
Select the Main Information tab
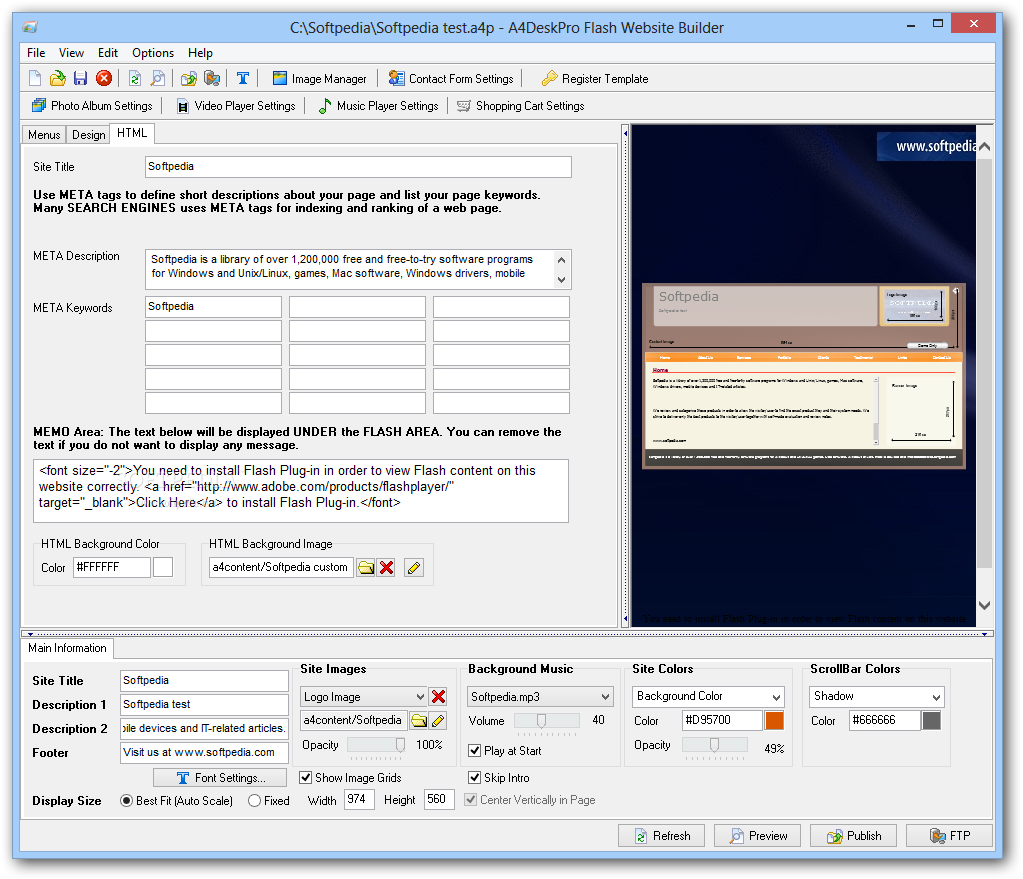pos(67,648)
